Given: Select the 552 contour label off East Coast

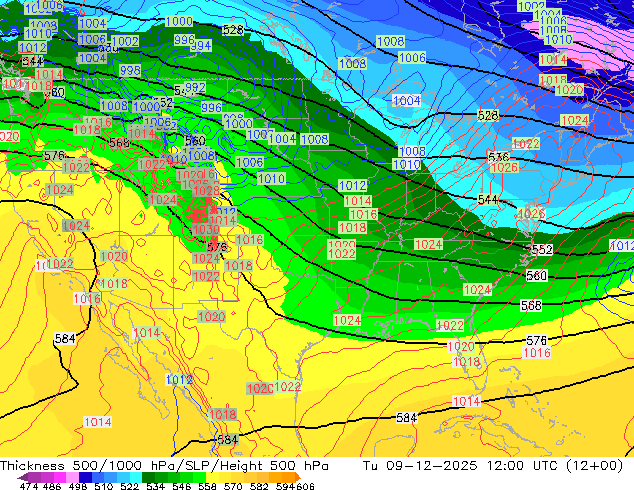Looking at the screenshot, I should 542,249.
